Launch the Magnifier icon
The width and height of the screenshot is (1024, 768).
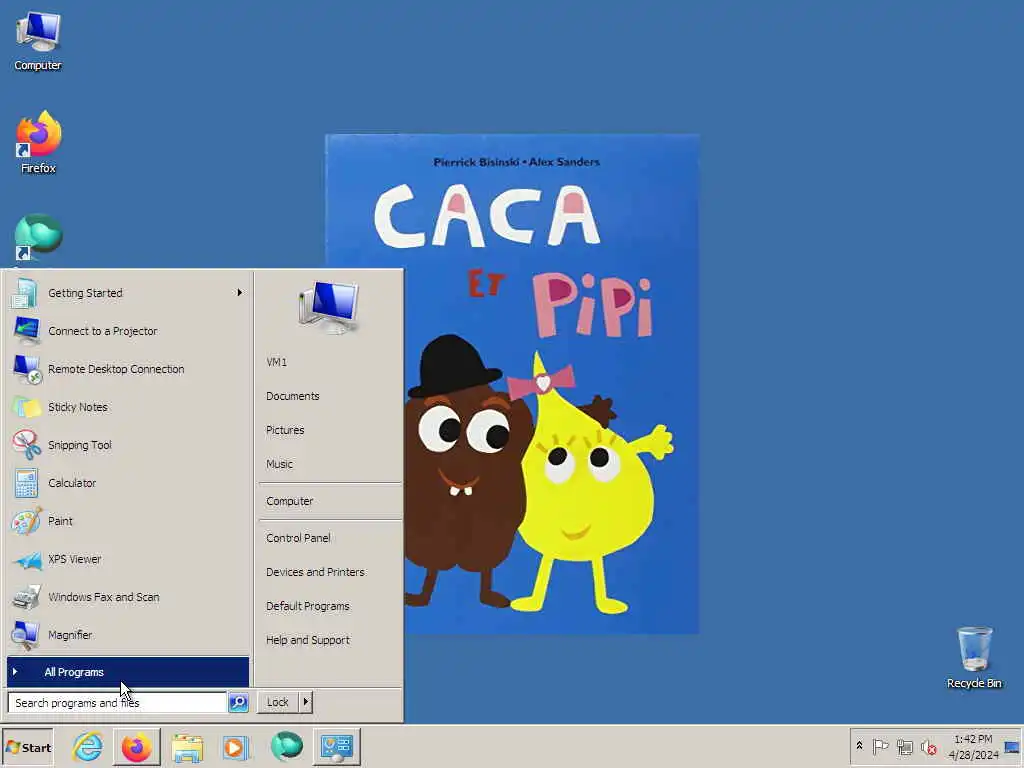point(26,635)
